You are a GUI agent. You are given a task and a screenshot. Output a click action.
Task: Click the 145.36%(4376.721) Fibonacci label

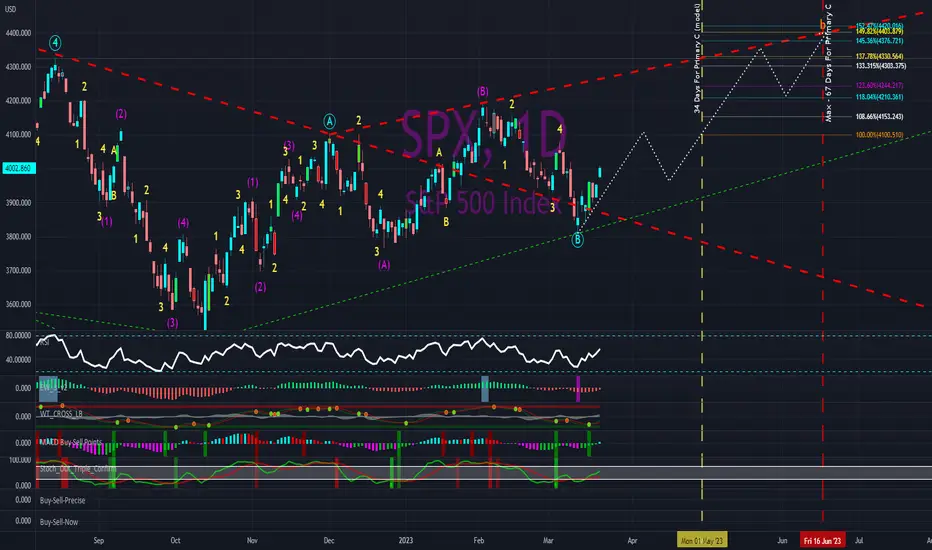point(879,41)
